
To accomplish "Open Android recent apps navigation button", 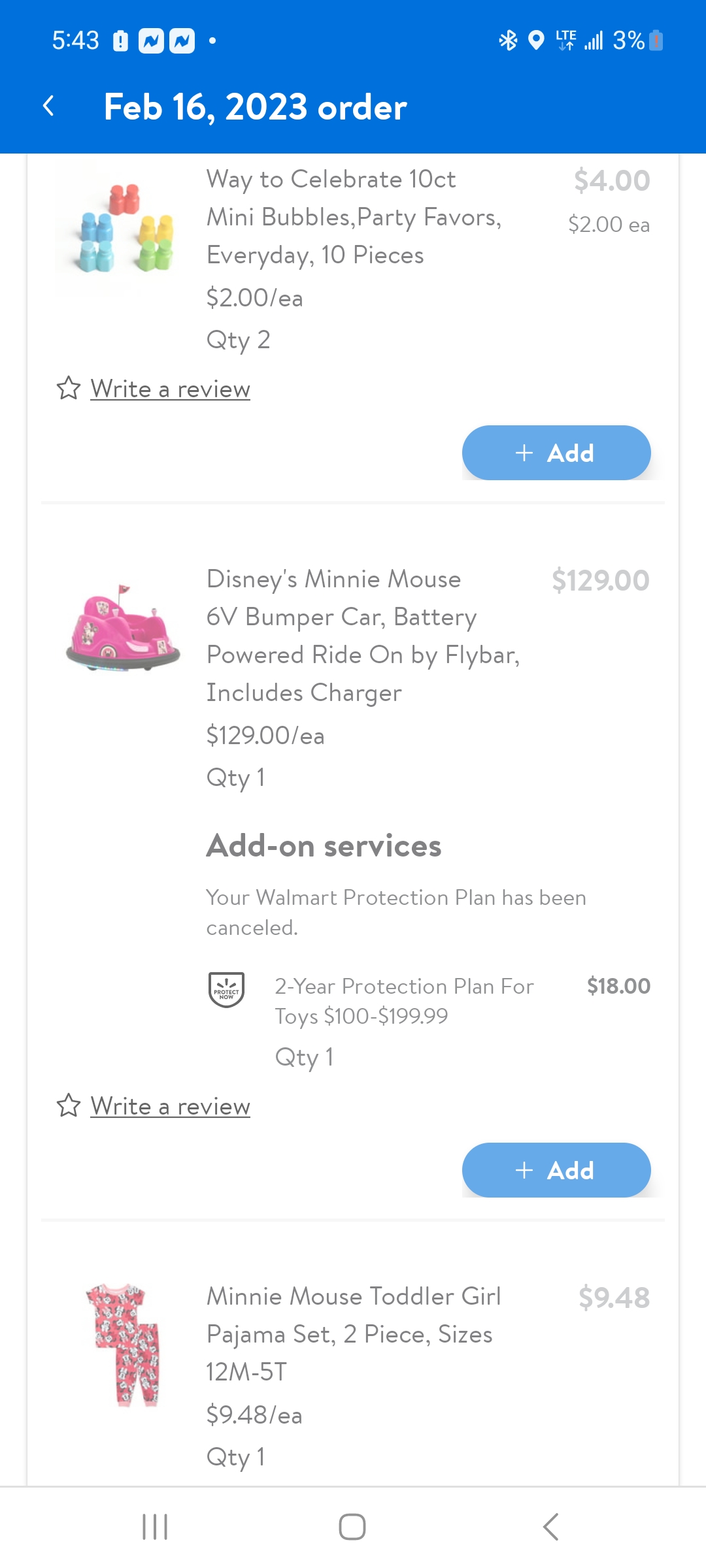I will [x=155, y=1526].
